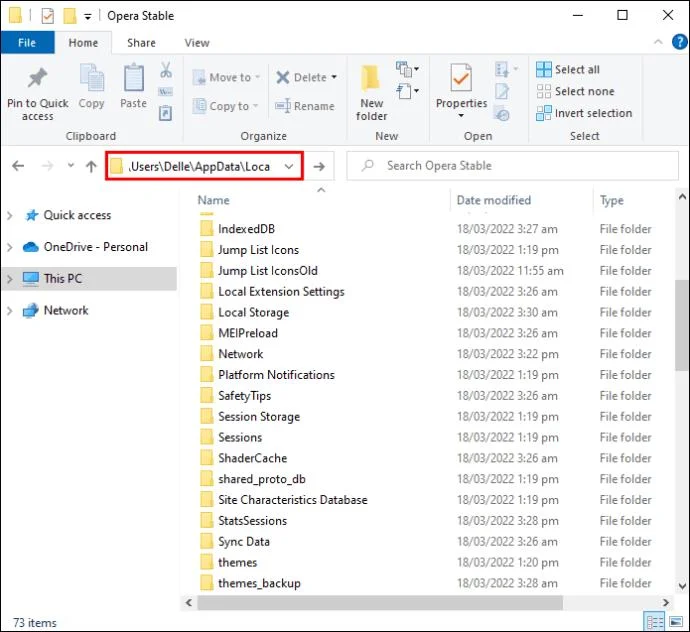
Task: Open the New item dropdown icon
Action: coord(407,69)
